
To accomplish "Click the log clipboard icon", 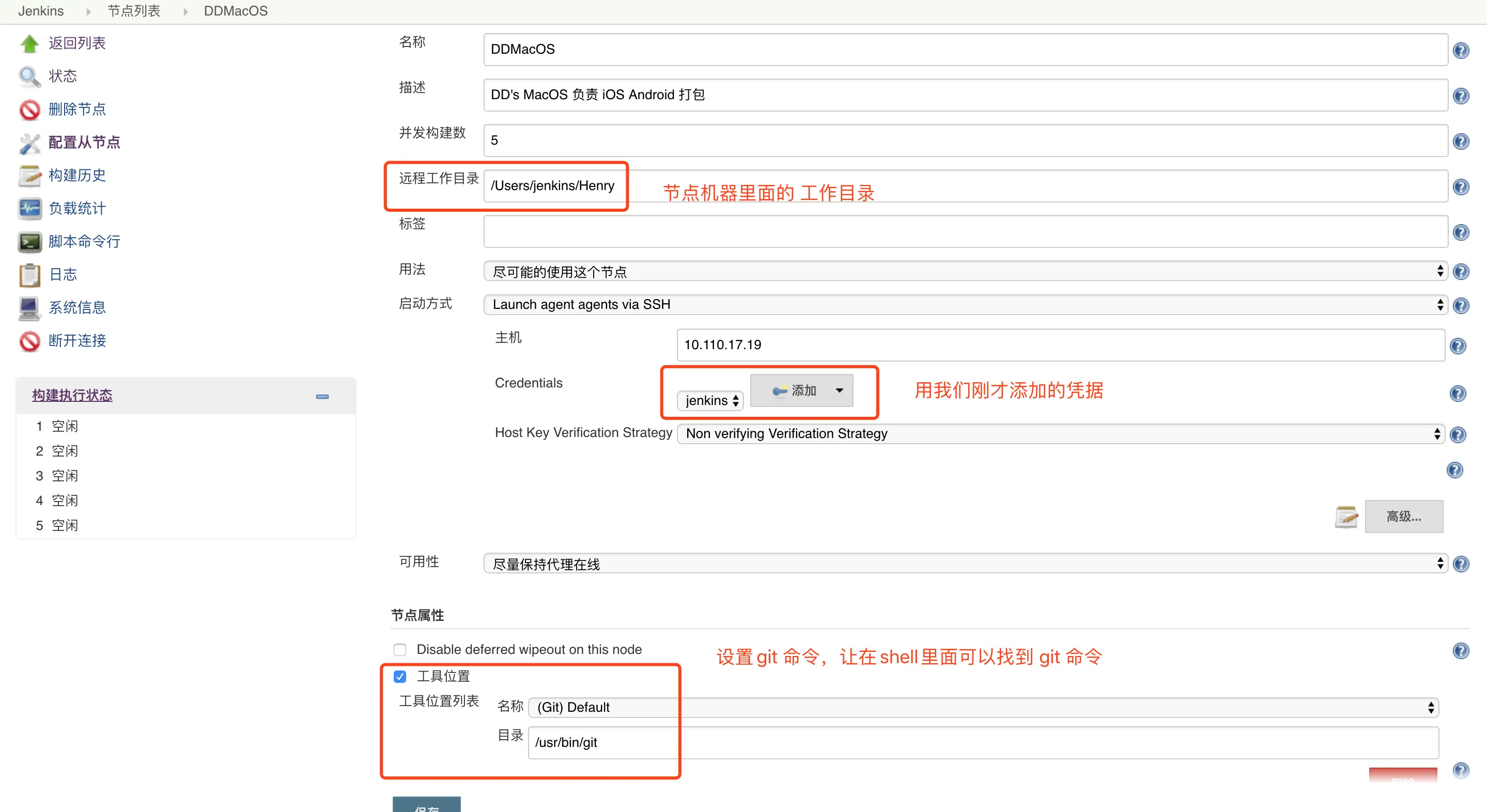I will (x=29, y=275).
